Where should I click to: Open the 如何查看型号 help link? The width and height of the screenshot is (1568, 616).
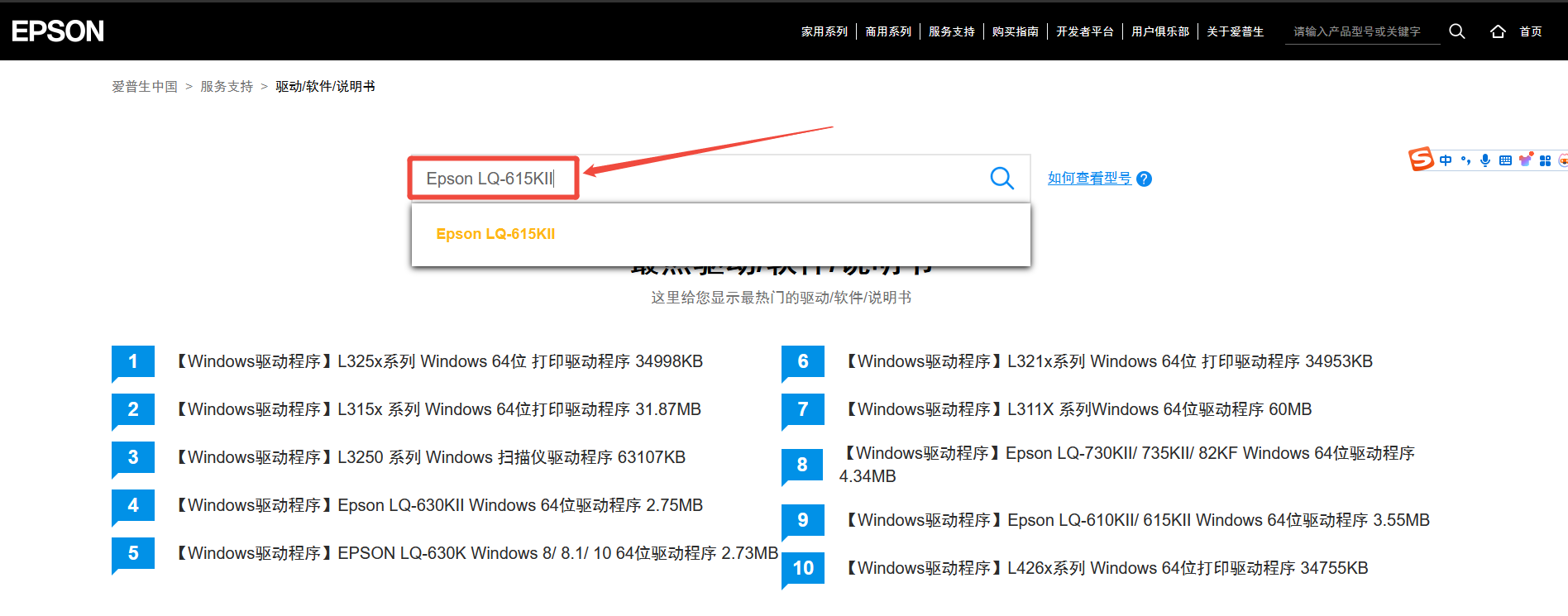1089,178
